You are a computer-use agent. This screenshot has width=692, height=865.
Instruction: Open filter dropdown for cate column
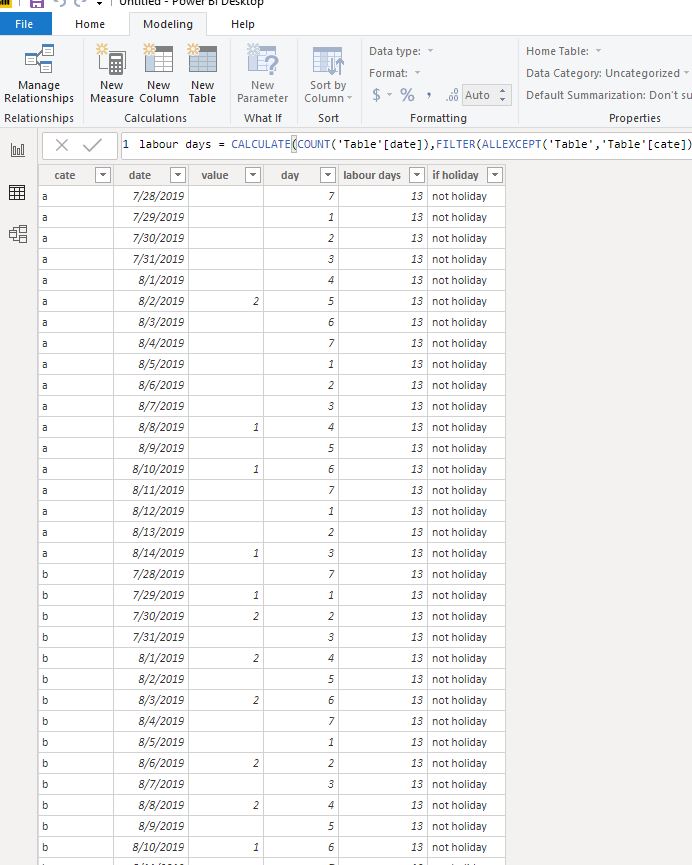coord(103,175)
